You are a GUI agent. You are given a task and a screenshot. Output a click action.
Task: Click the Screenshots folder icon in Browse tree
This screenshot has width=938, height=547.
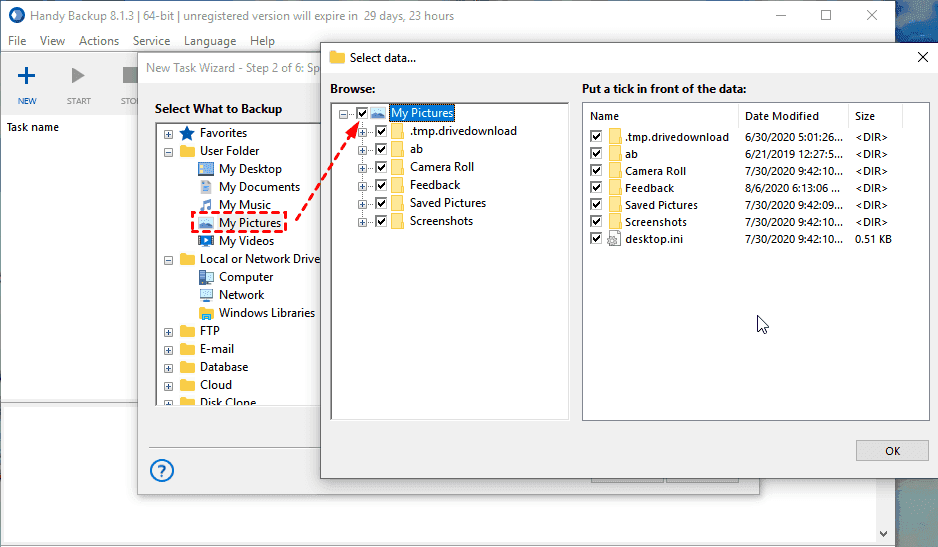pos(397,221)
